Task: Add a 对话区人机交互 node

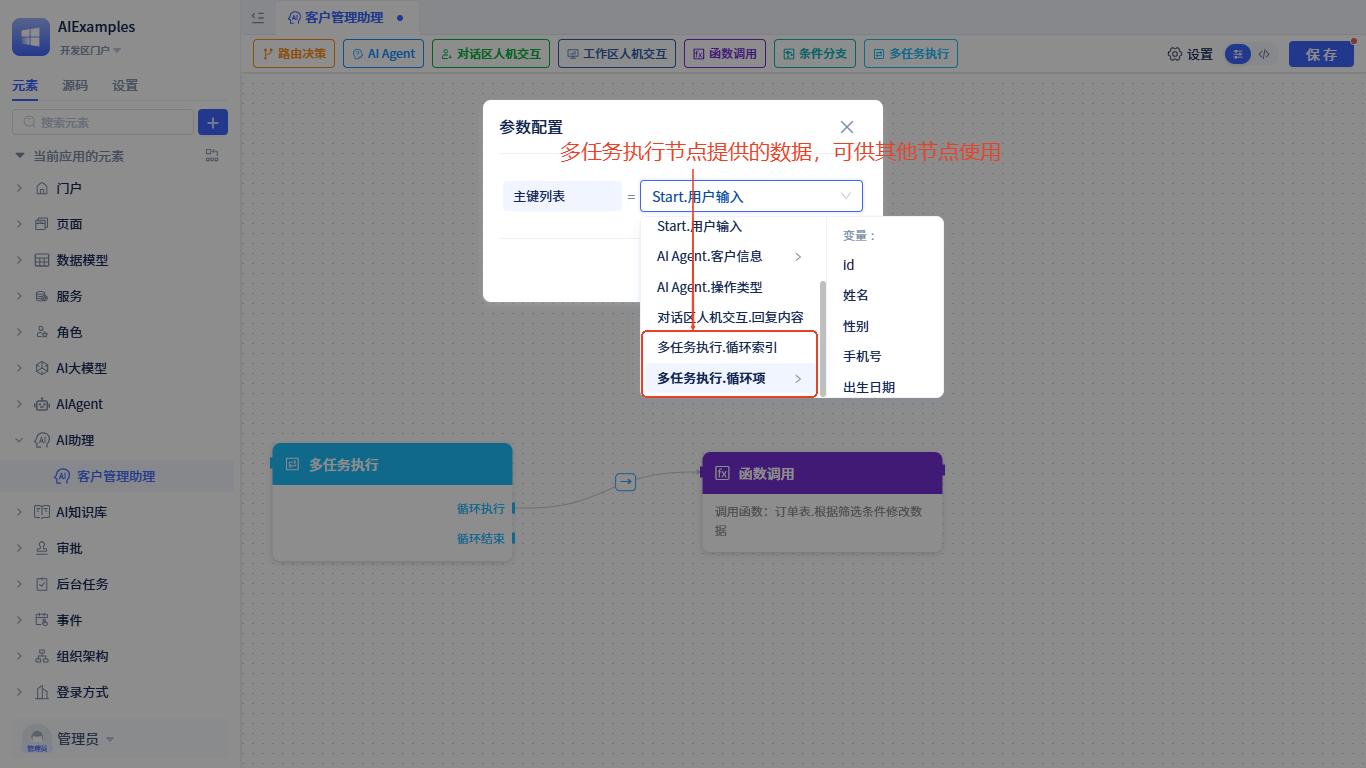Action: click(x=491, y=53)
